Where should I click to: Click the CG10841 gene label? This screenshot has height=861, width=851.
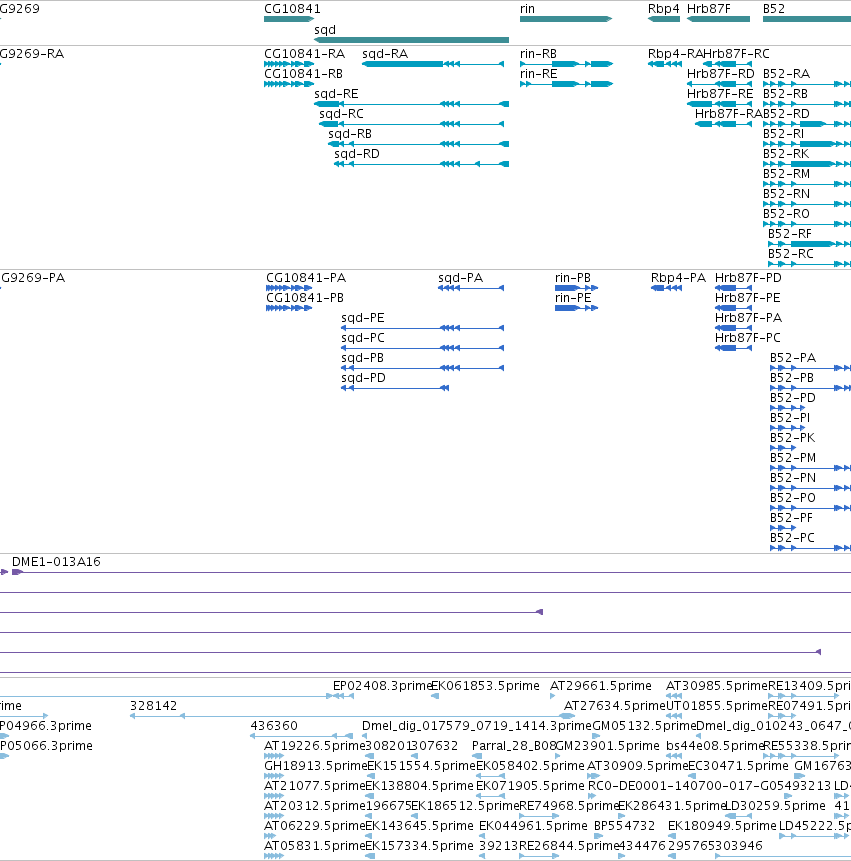point(292,9)
